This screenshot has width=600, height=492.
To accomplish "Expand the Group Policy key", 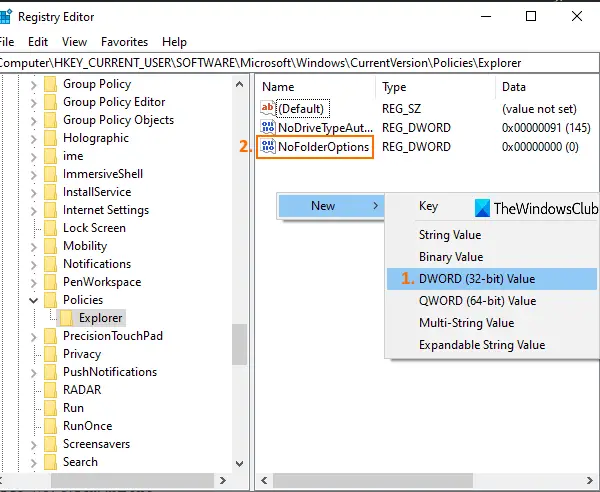I will coord(34,85).
